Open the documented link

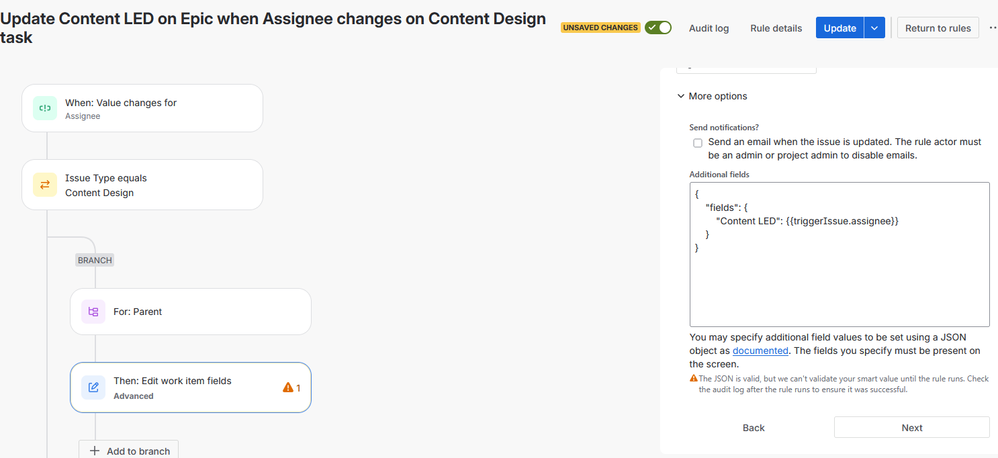click(x=760, y=351)
